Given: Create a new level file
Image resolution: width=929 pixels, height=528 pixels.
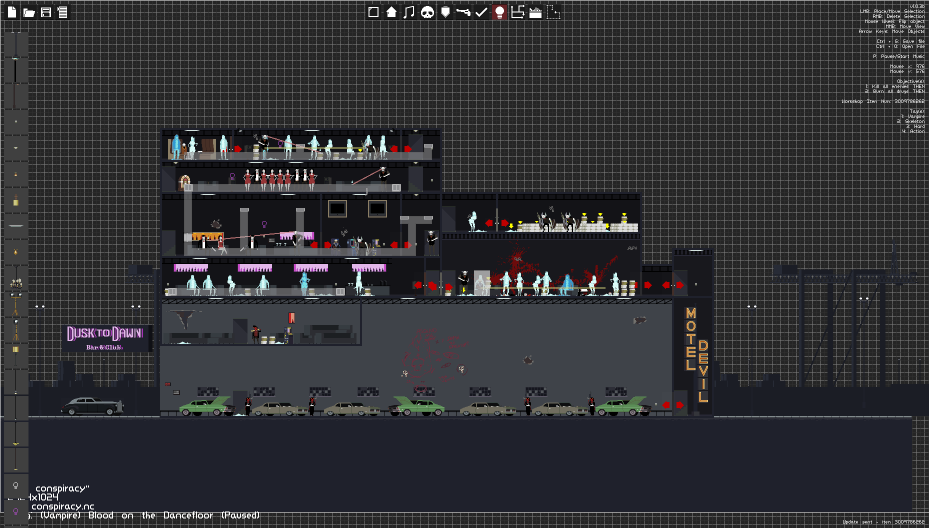Looking at the screenshot, I should point(12,12).
